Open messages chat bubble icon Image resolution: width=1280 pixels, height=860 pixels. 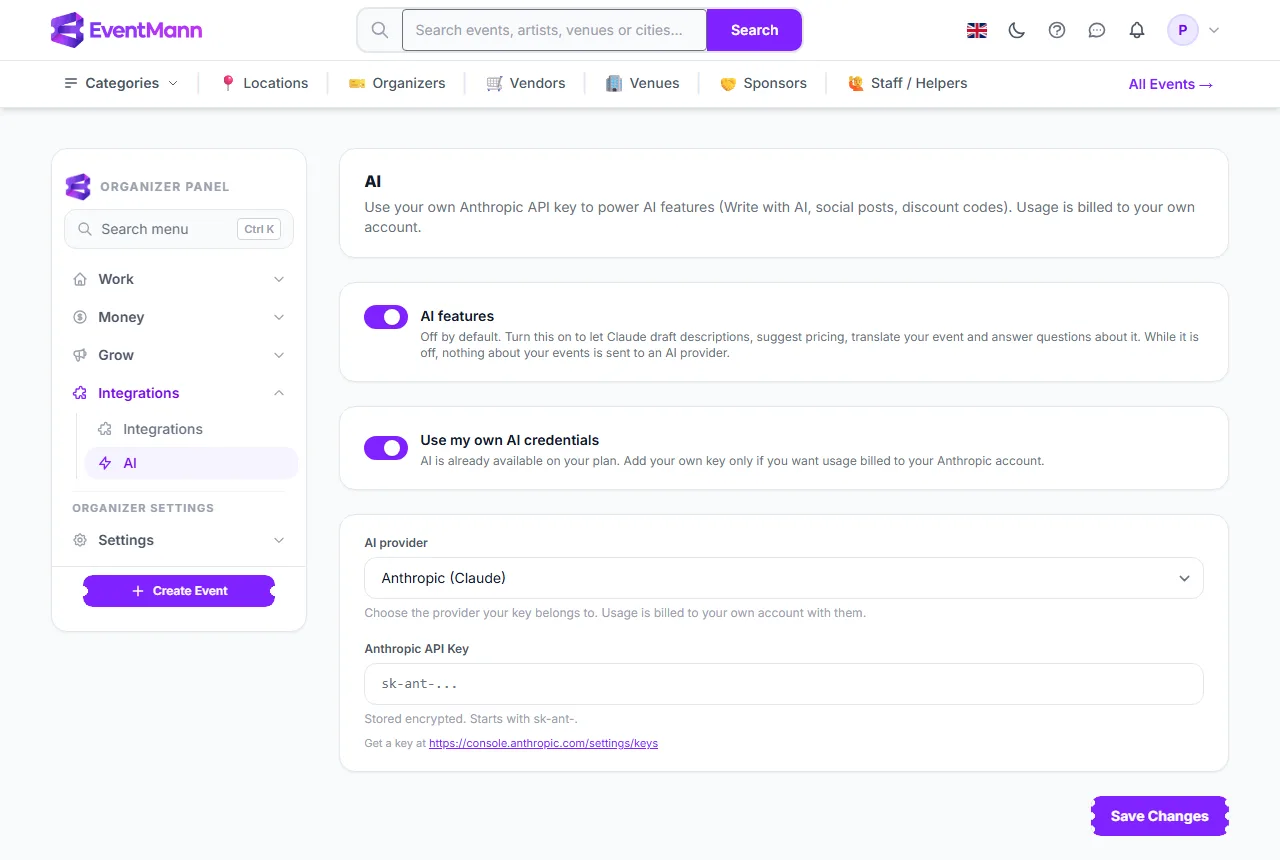pos(1097,30)
